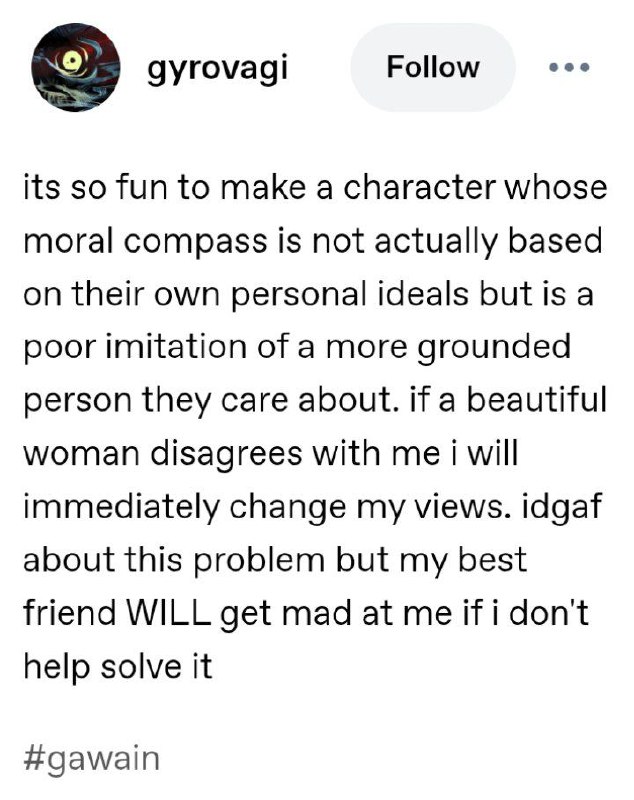Screen dimensions: 634x800
Task: Open the three-dot more options menu
Action: click(x=569, y=67)
